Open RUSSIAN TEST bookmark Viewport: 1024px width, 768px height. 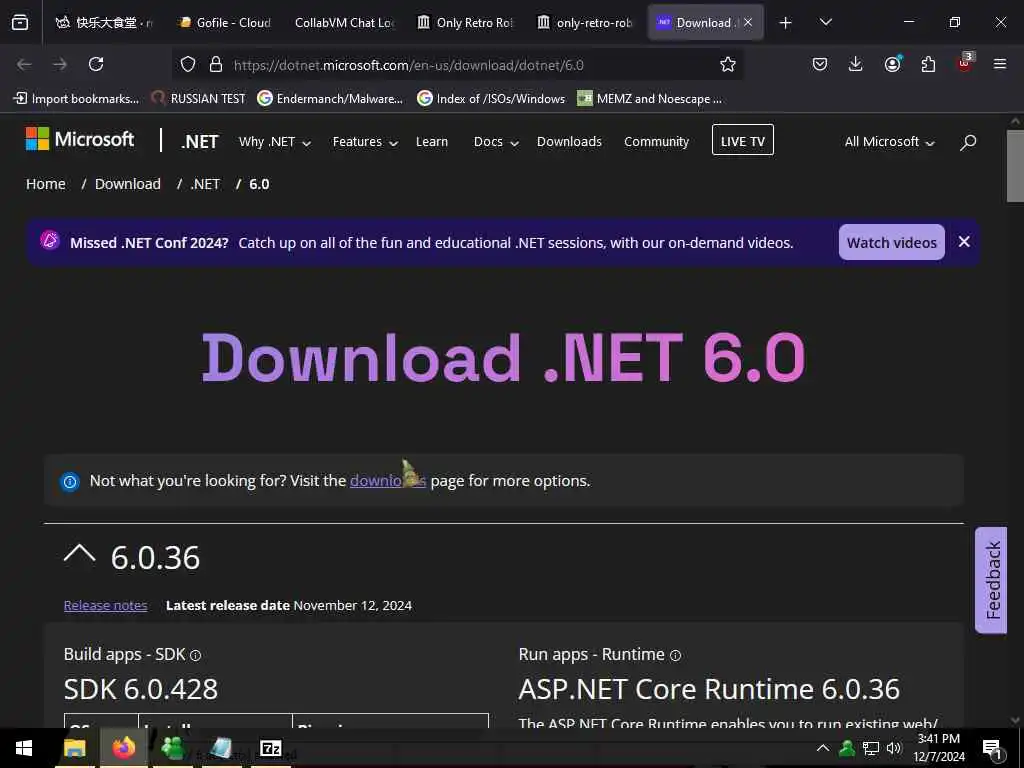point(198,99)
